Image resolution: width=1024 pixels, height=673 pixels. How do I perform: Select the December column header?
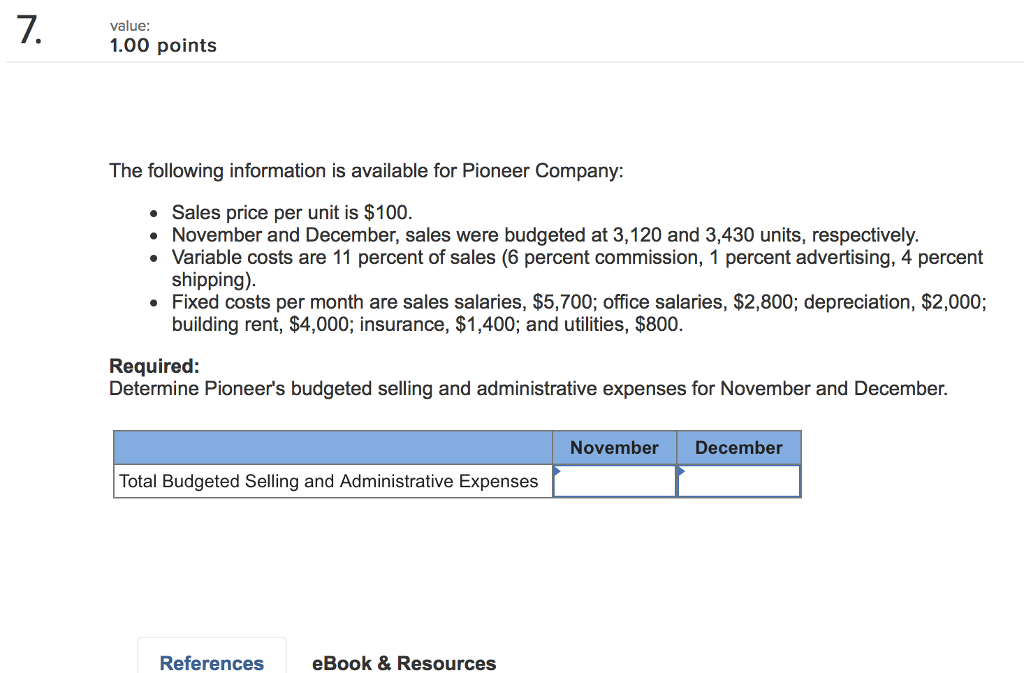pyautogui.click(x=738, y=447)
